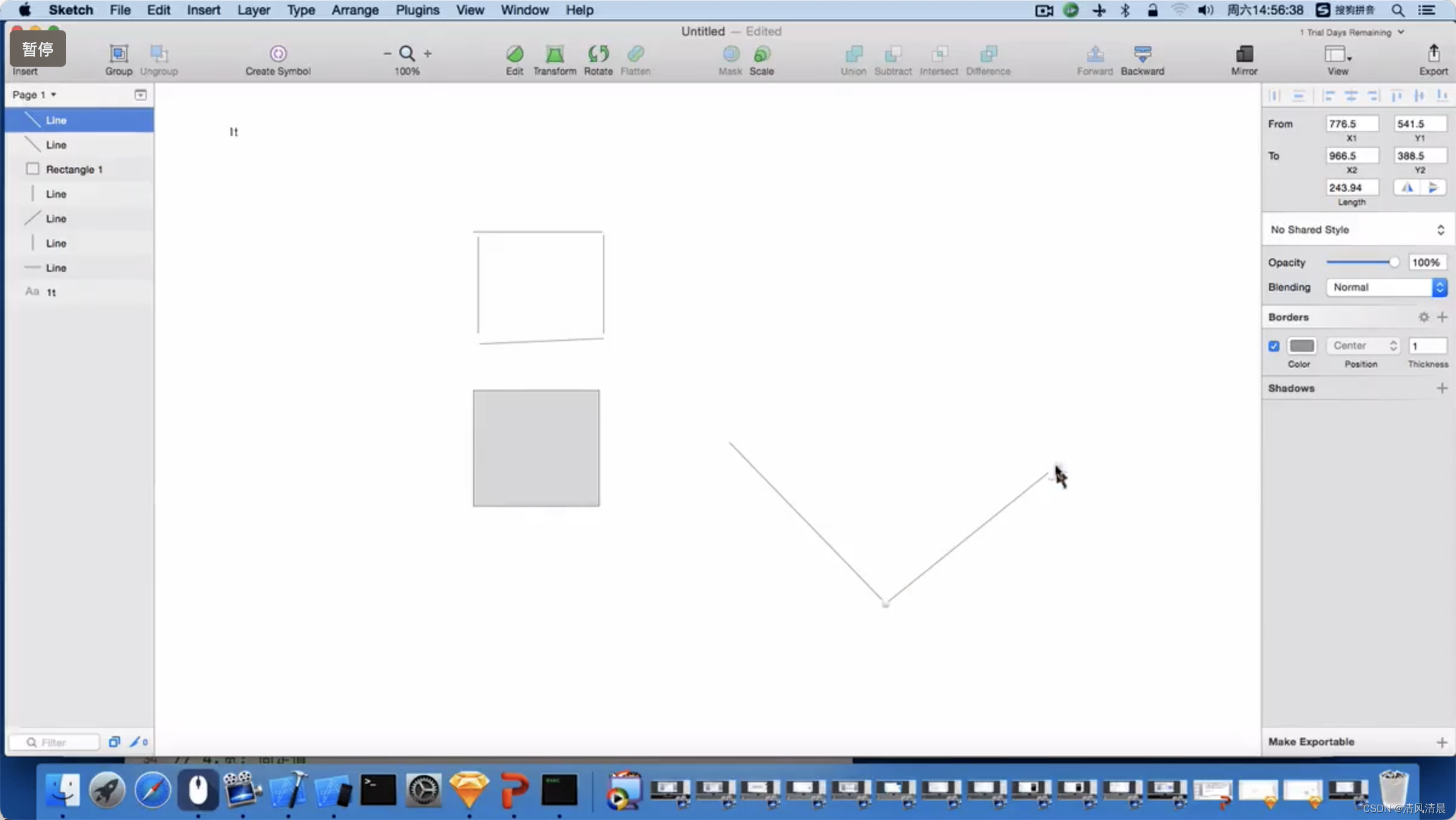Click the X1 coordinate input field
This screenshot has height=820, width=1456.
(1352, 123)
